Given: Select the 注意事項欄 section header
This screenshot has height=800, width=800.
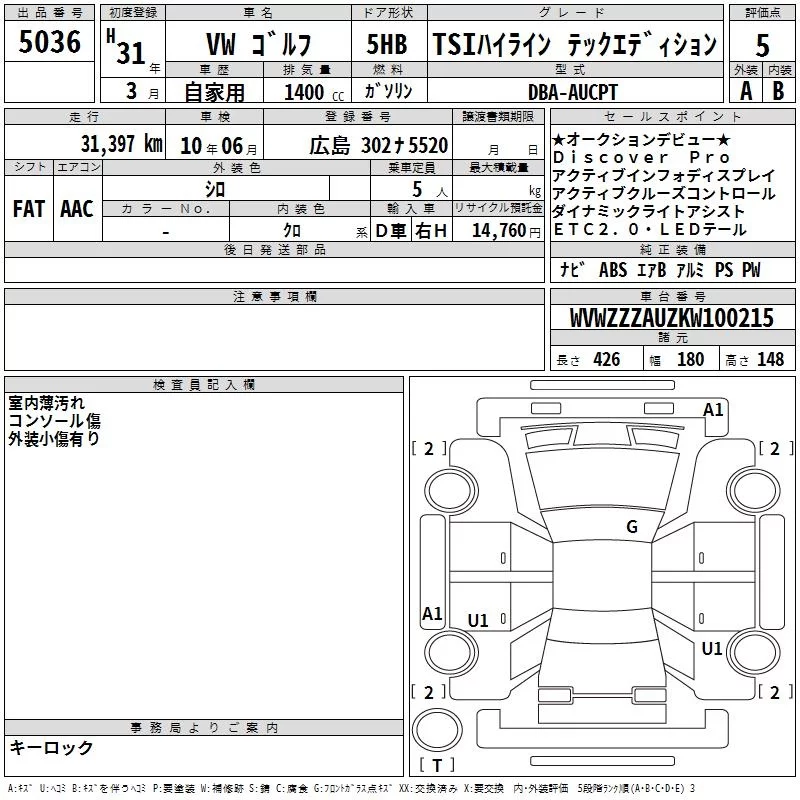Looking at the screenshot, I should [x=274, y=296].
